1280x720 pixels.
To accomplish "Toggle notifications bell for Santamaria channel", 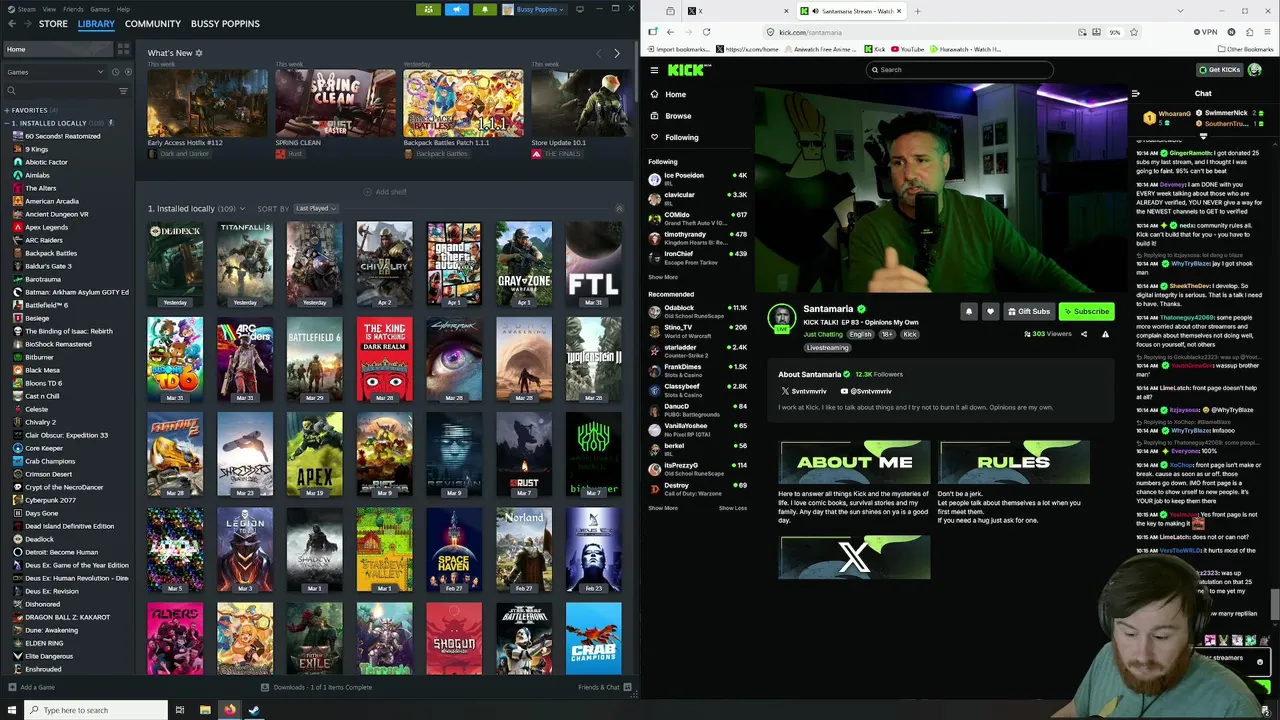I will click(968, 311).
